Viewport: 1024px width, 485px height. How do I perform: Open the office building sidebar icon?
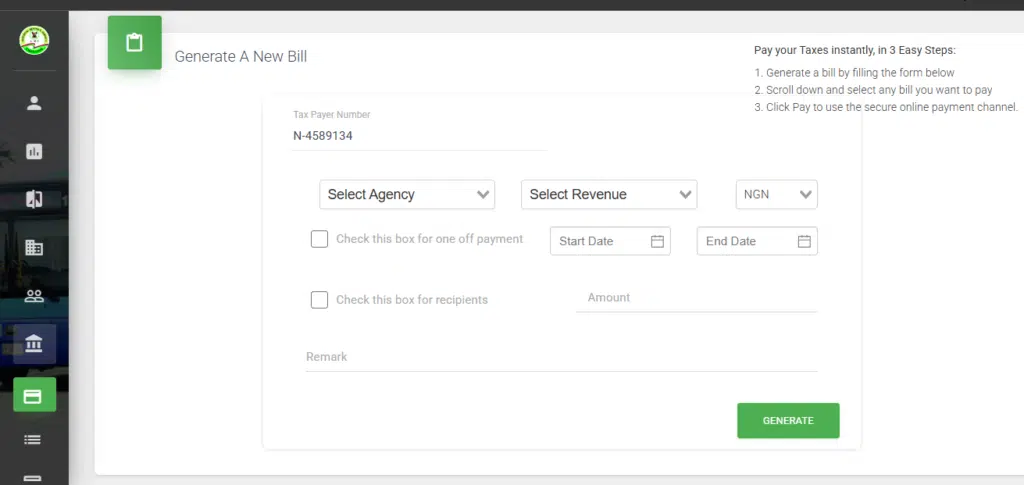tap(34, 247)
